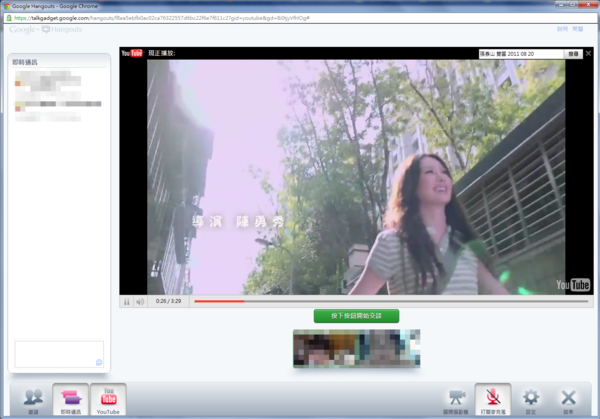Click the YouTube logo above the video
600x419 pixels.
(133, 53)
